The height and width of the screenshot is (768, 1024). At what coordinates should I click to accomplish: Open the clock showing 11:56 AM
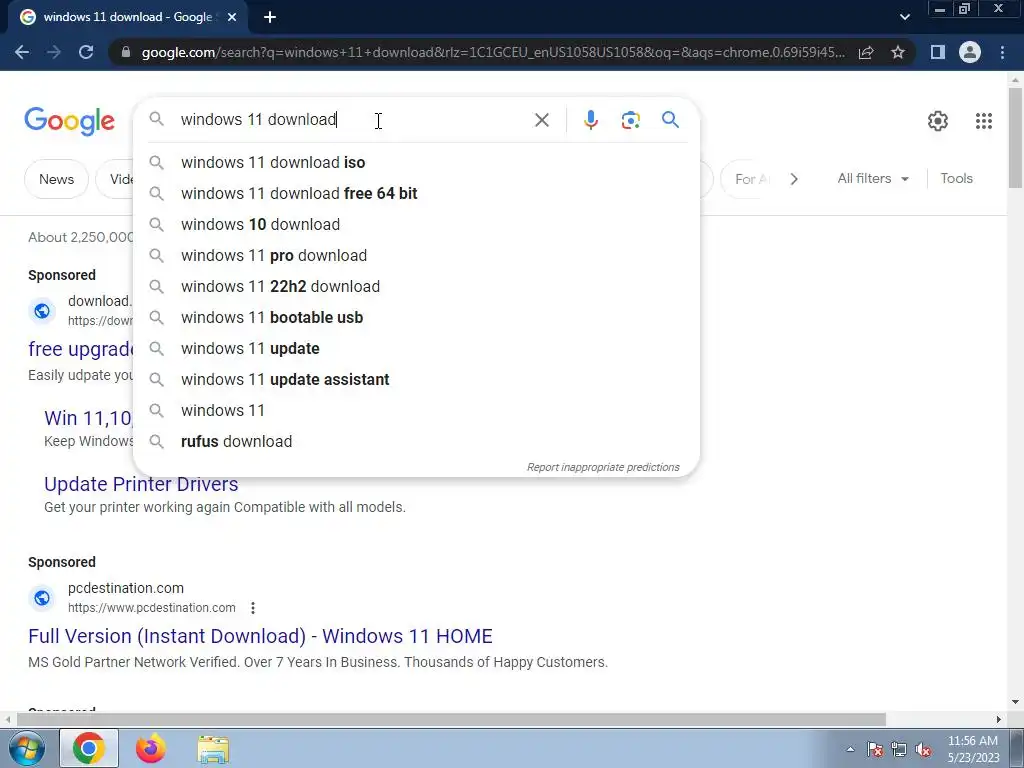coord(973,749)
